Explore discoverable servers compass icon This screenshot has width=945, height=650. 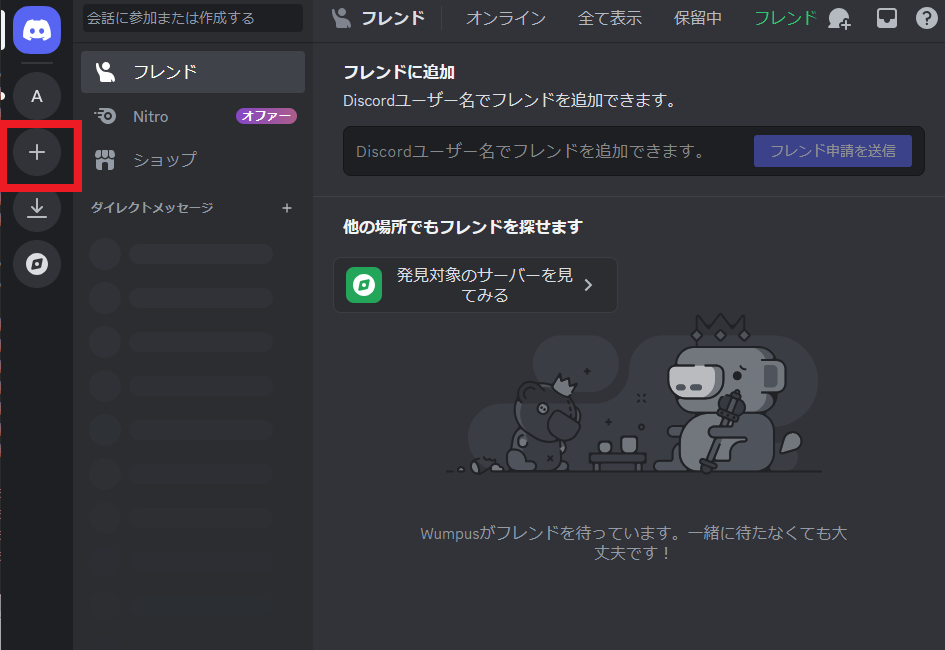pyautogui.click(x=37, y=264)
